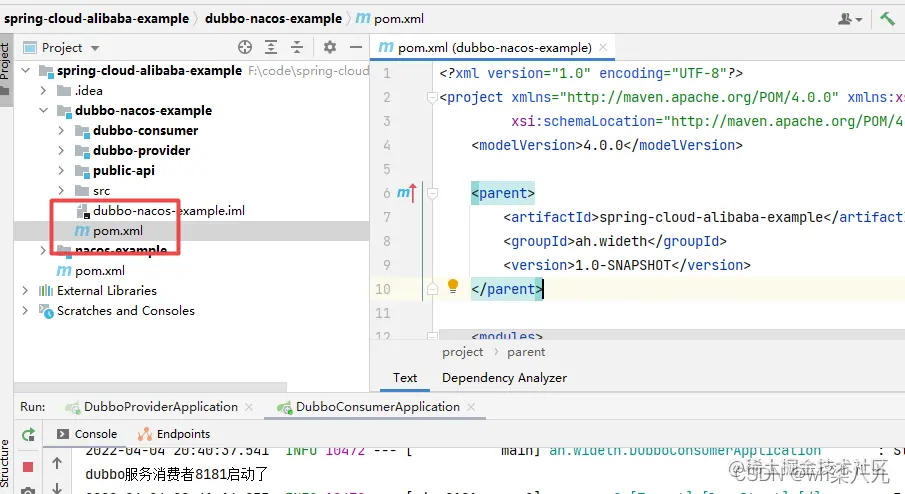Click the Maven parent gutter icon on line 6
The height and width of the screenshot is (494, 905).
tap(406, 193)
